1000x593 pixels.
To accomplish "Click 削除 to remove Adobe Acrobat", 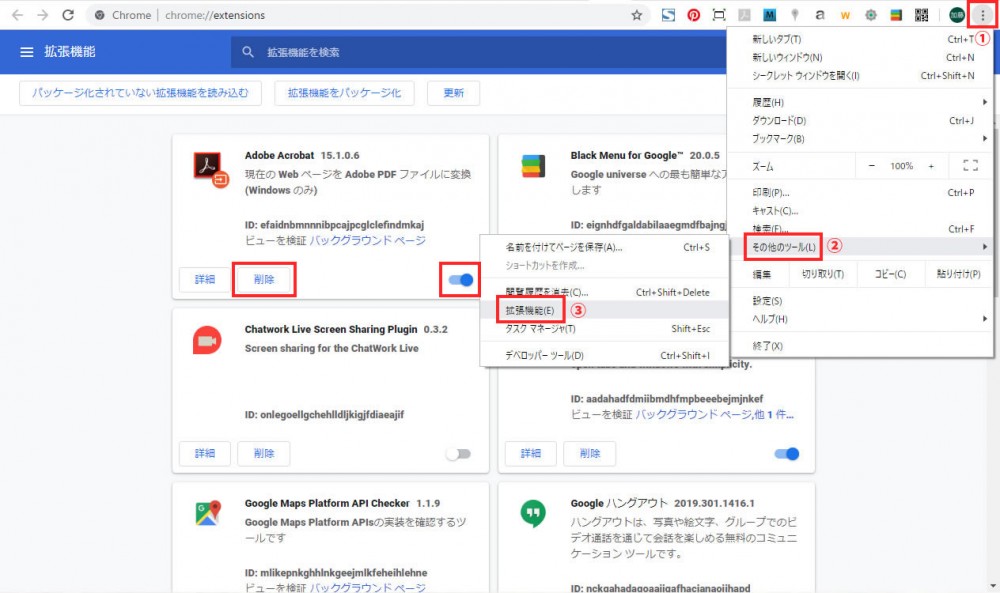I will click(264, 279).
